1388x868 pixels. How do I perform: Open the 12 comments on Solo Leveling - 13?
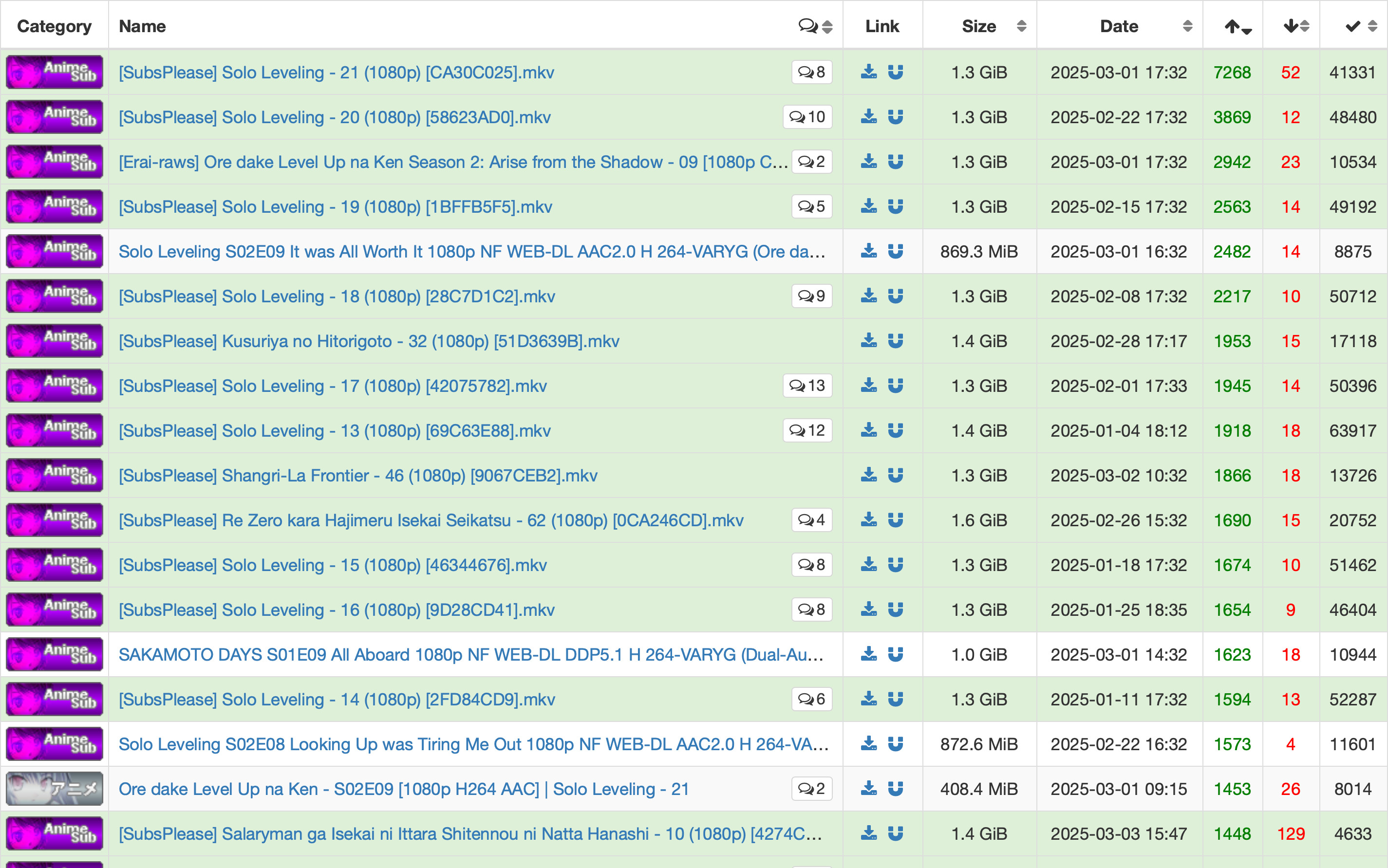[807, 430]
